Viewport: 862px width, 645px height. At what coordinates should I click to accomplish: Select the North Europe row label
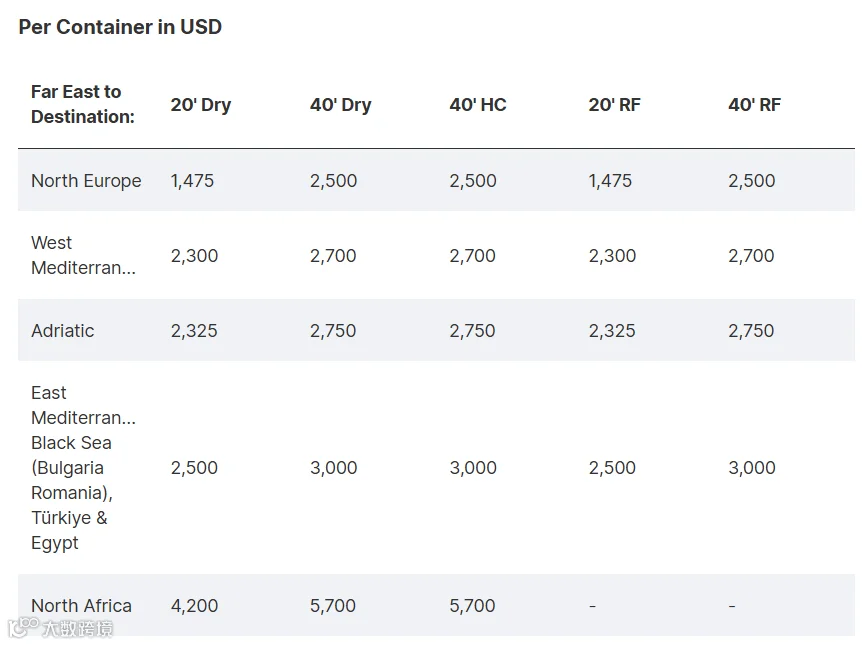pos(86,181)
